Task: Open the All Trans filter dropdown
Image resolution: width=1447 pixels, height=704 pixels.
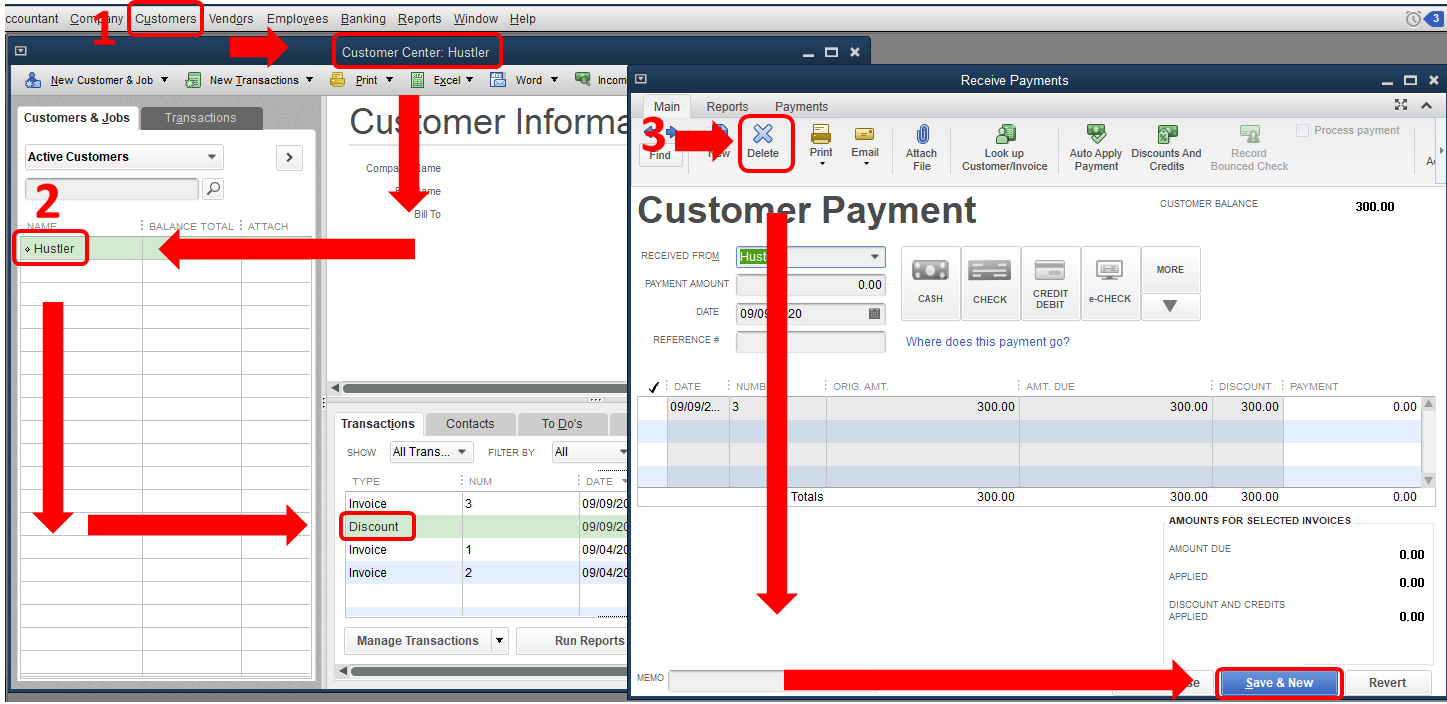Action: point(430,451)
